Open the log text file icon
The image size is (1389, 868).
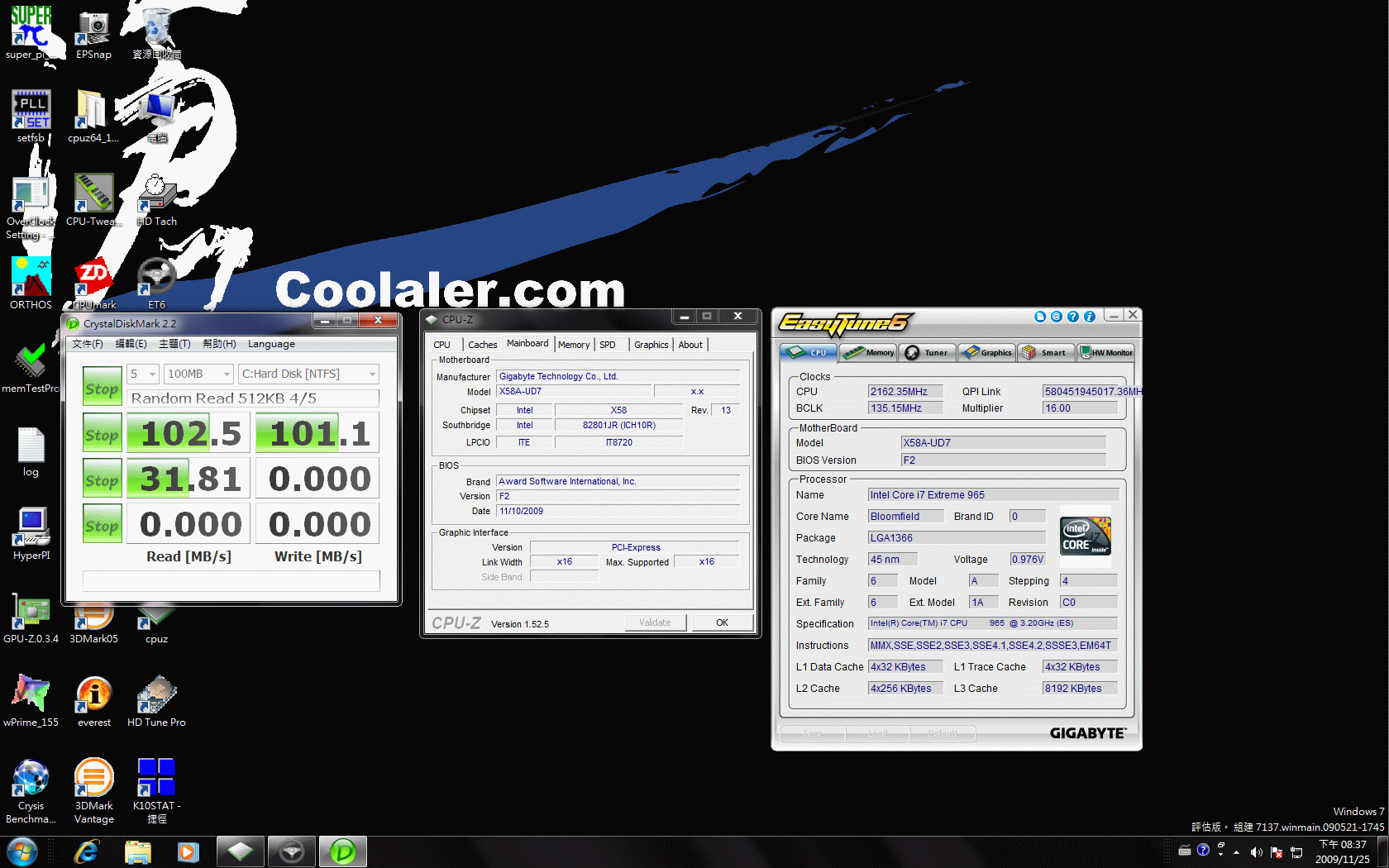point(31,451)
